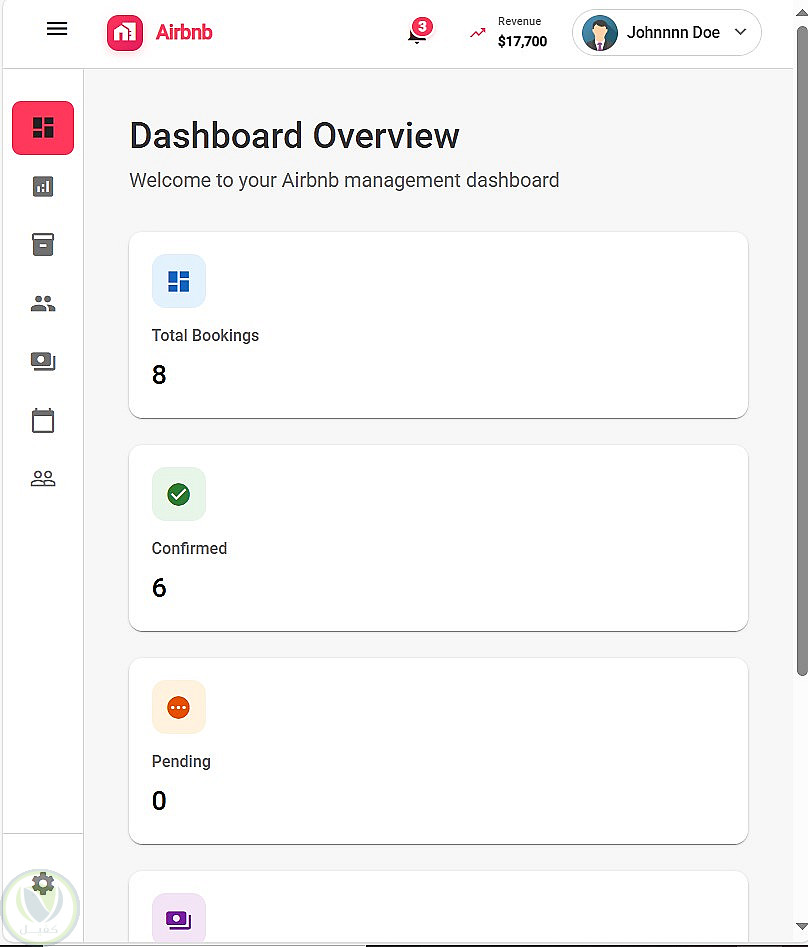Open the payments cash sidebar icon
Image resolution: width=808 pixels, height=947 pixels.
click(43, 362)
